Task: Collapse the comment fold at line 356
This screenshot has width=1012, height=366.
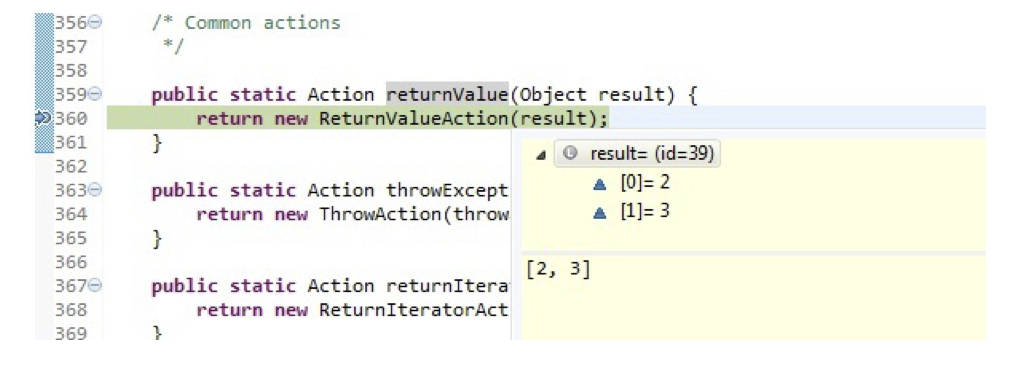Action: pyautogui.click(x=94, y=24)
